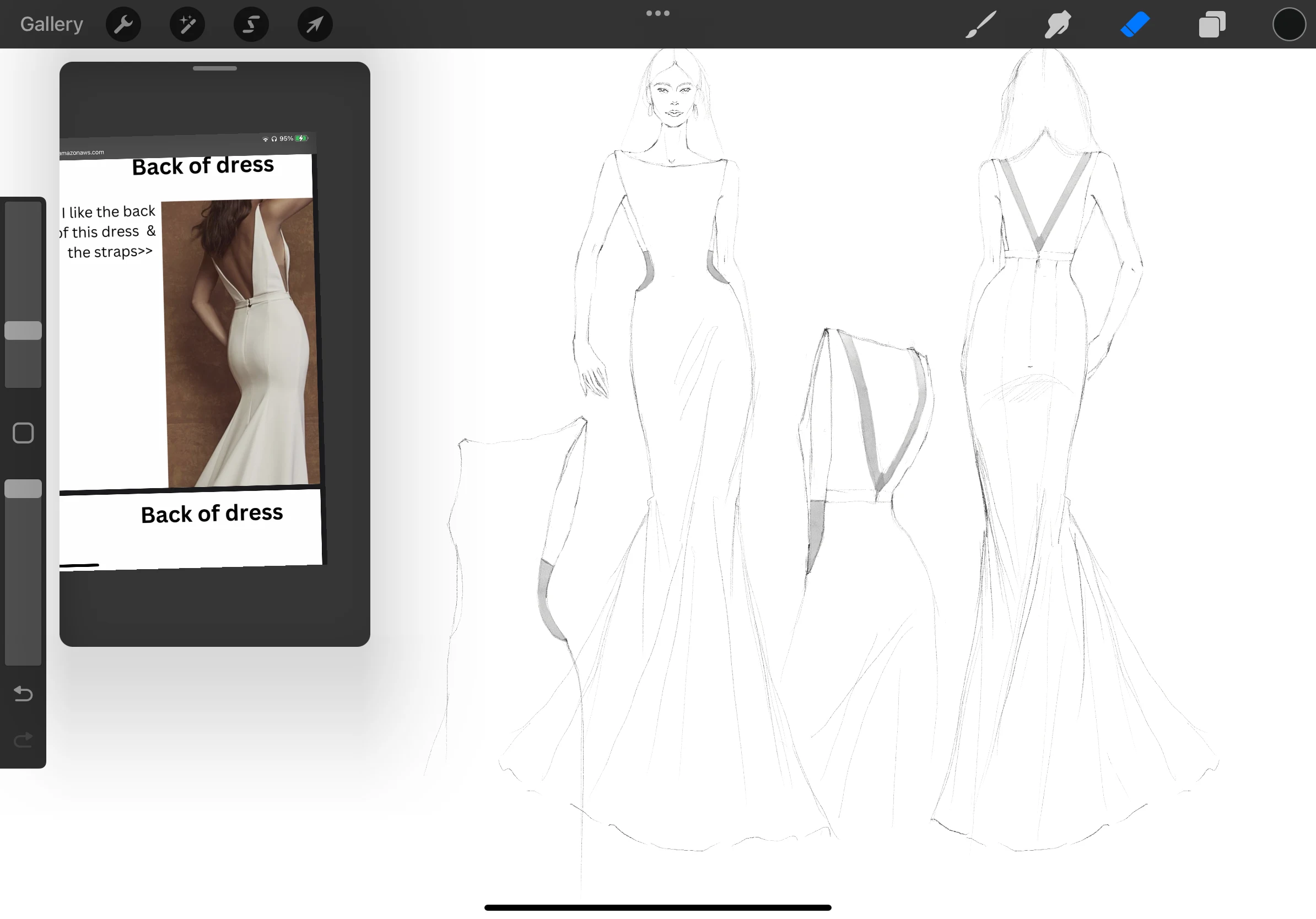The height and width of the screenshot is (919, 1316).
Task: Tap the Wi-Fi icon in reference image
Action: click(x=266, y=139)
